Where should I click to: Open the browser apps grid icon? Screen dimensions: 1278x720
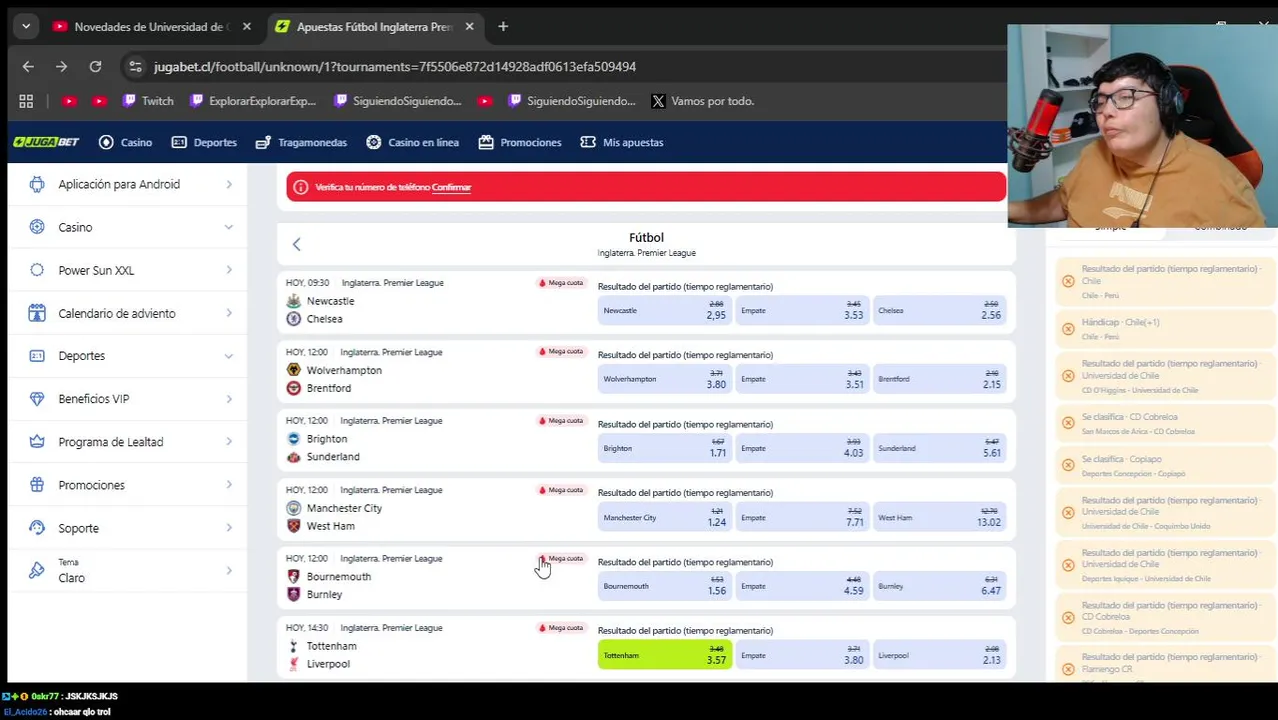point(26,101)
